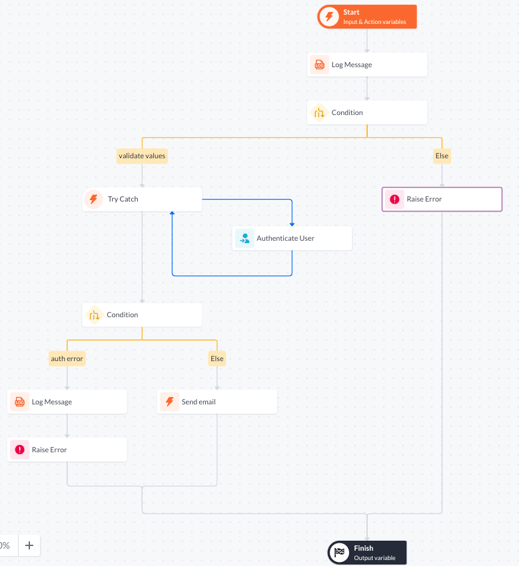519x566 pixels.
Task: Click the Else label above Send email
Action: coord(217,359)
